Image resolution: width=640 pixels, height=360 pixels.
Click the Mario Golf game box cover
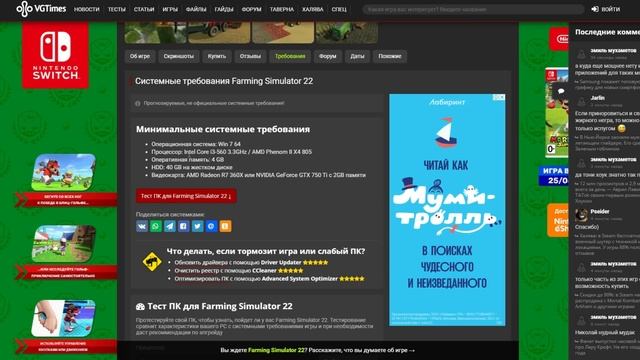coord(556,112)
